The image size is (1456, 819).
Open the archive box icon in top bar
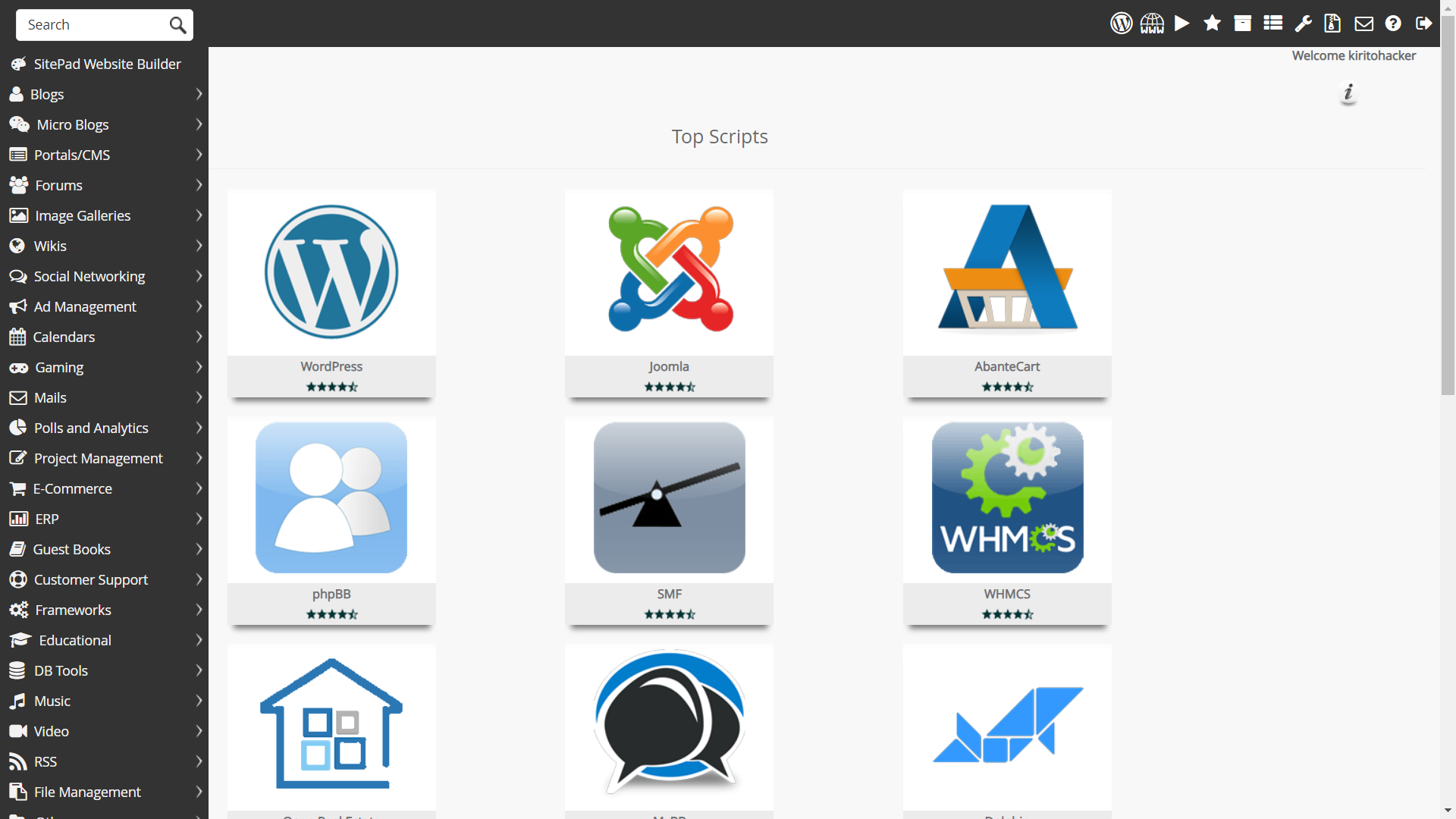point(1243,24)
